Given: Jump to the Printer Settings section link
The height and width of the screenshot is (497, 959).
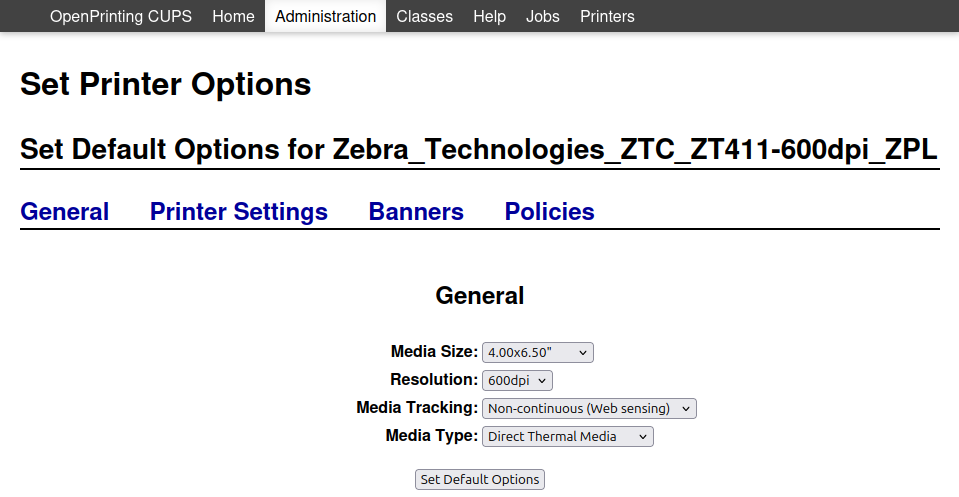Looking at the screenshot, I should (239, 212).
